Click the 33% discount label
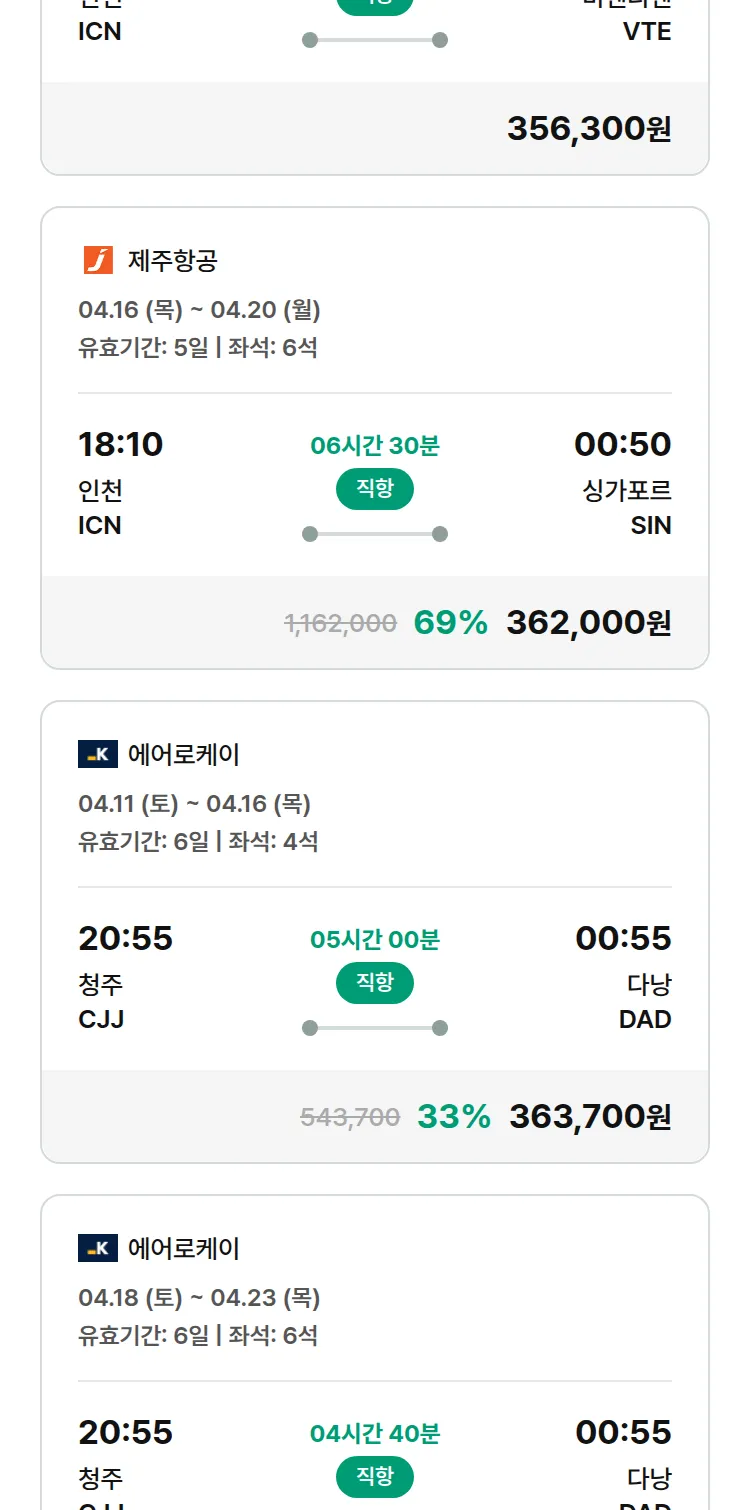This screenshot has height=1510, width=750. pos(454,1117)
